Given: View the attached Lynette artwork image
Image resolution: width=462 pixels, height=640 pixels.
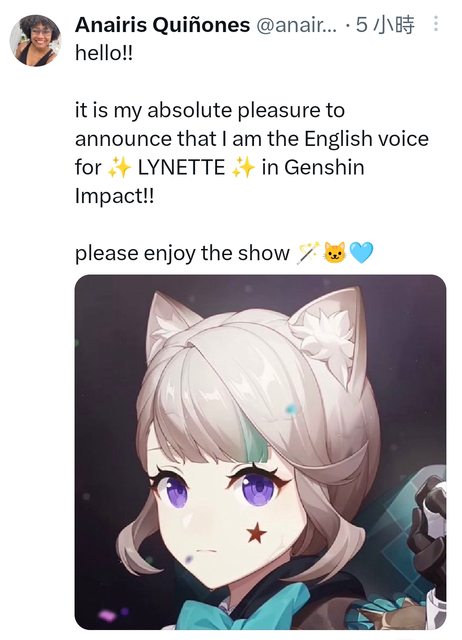Looking at the screenshot, I should [260, 452].
